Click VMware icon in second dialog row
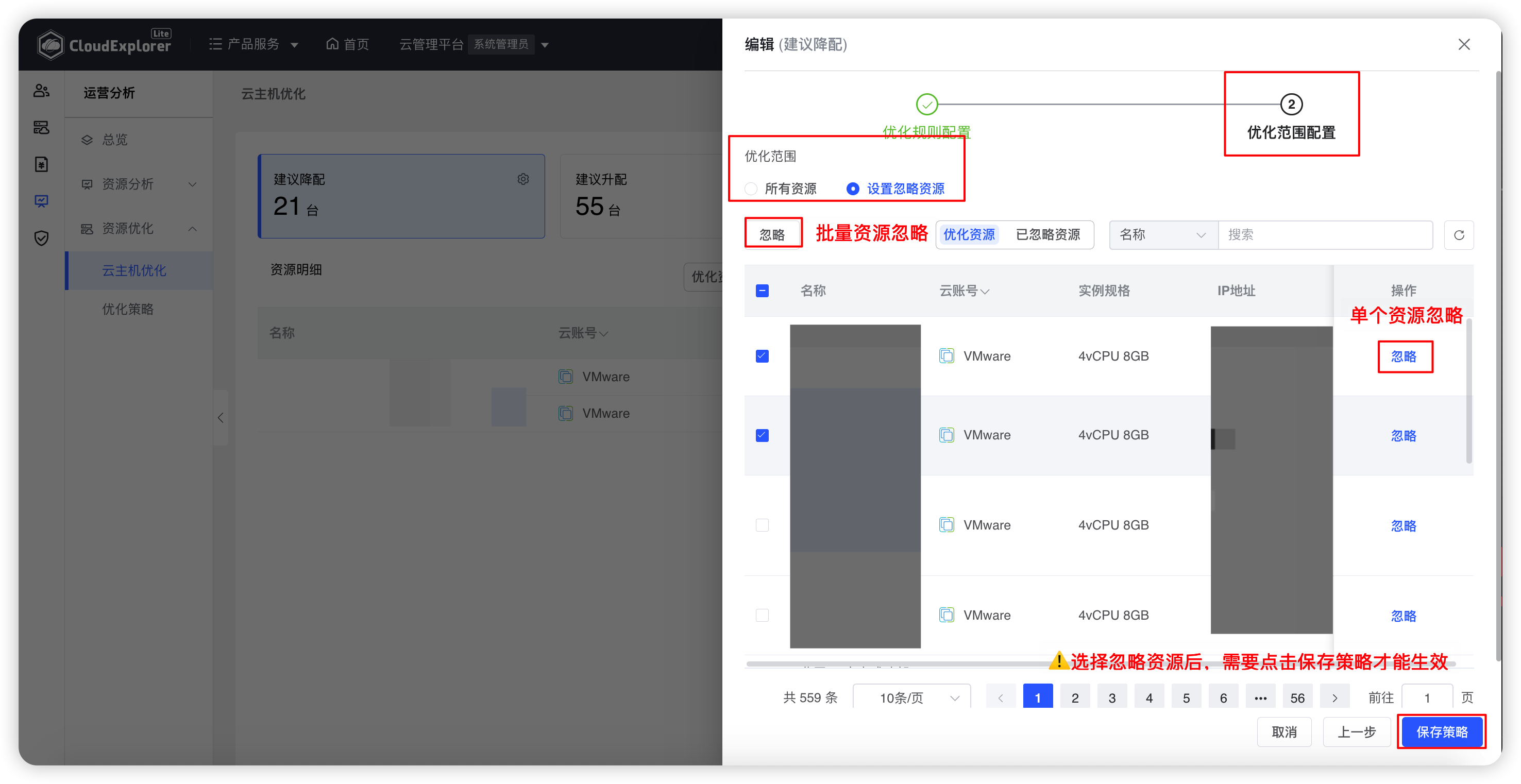The image size is (1521, 784). click(x=947, y=435)
